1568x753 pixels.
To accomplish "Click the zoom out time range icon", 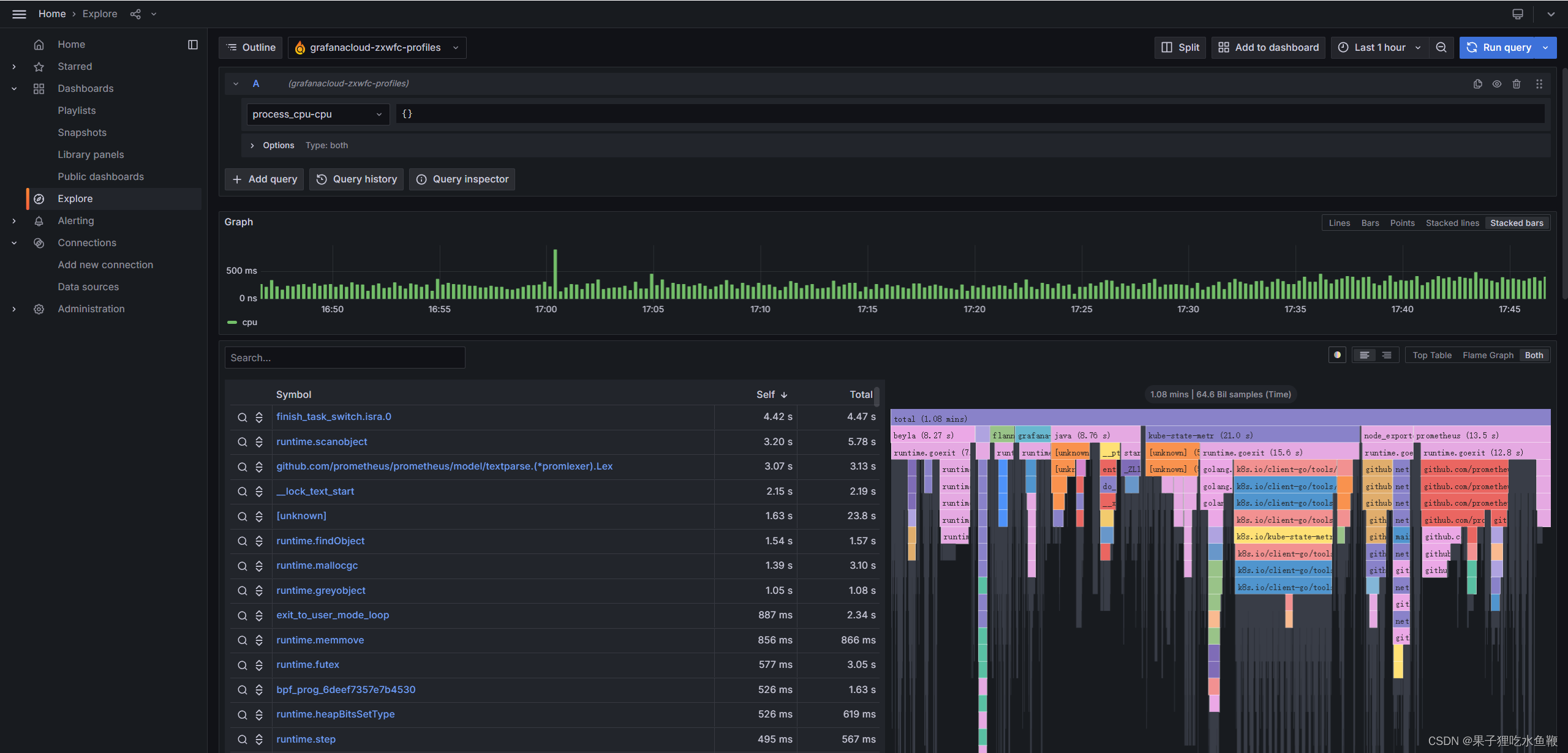I will coord(1441,47).
